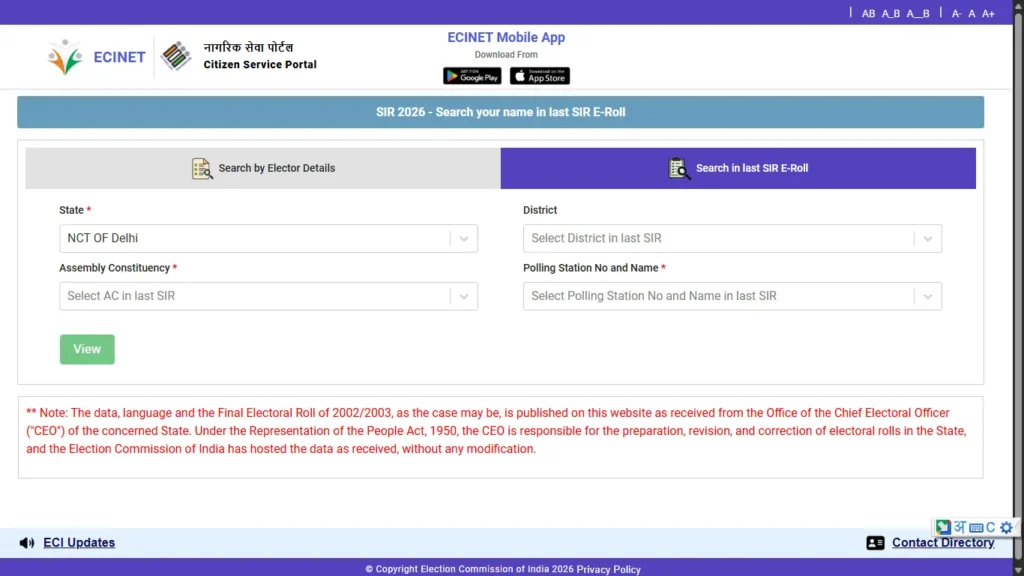Set medium letter spacing A_B
Viewport: 1024px width, 576px height.
click(x=891, y=13)
